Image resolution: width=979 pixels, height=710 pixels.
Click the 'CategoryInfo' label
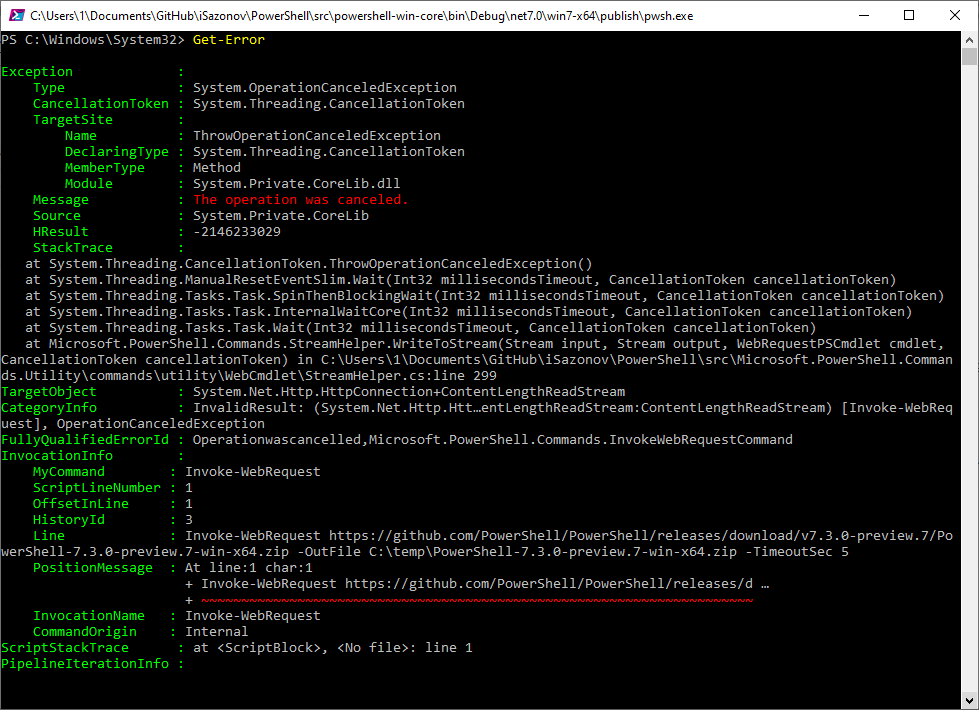(x=49, y=408)
